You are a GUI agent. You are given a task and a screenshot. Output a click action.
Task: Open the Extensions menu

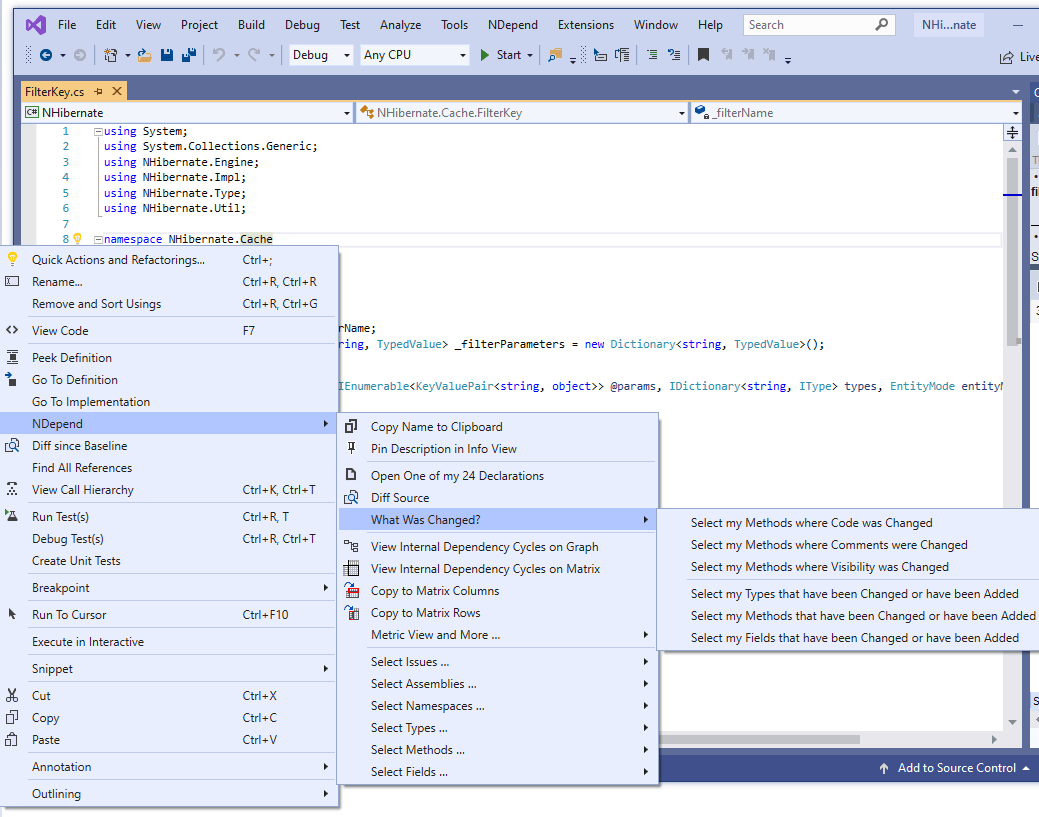pos(586,25)
